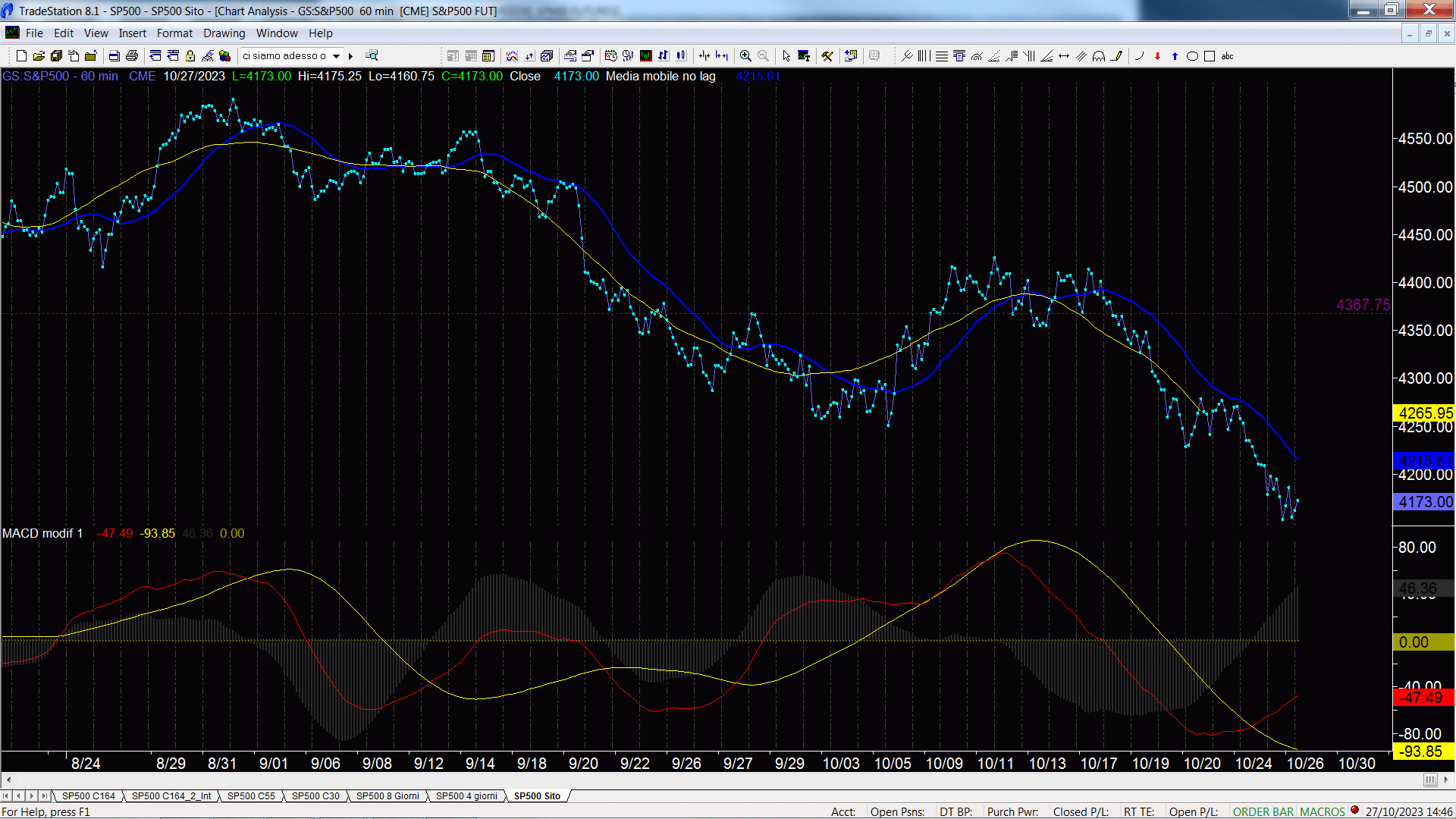Click the red -47.49 MACD label
The image size is (1456, 819).
coord(1425,698)
